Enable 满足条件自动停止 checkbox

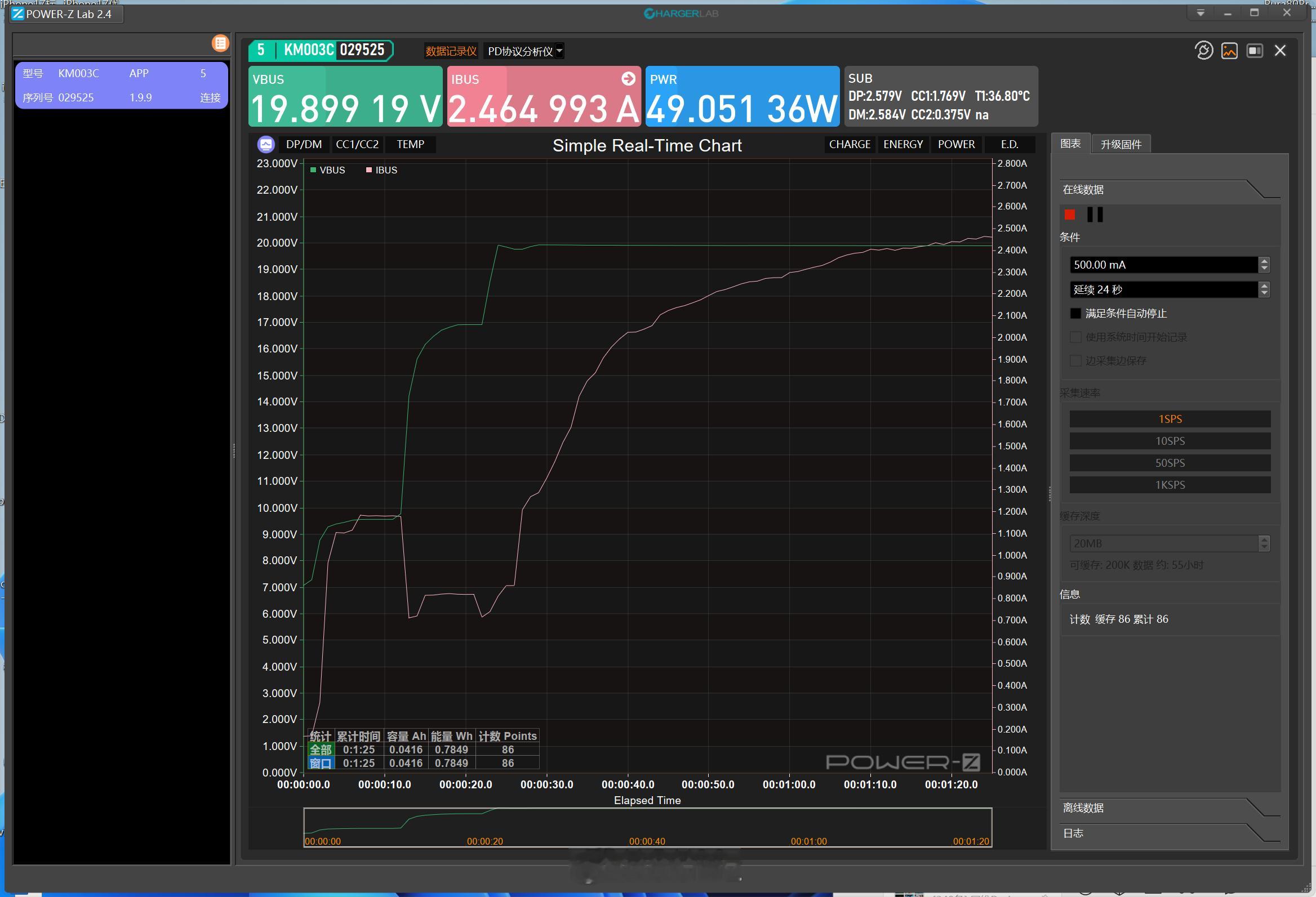pyautogui.click(x=1075, y=313)
